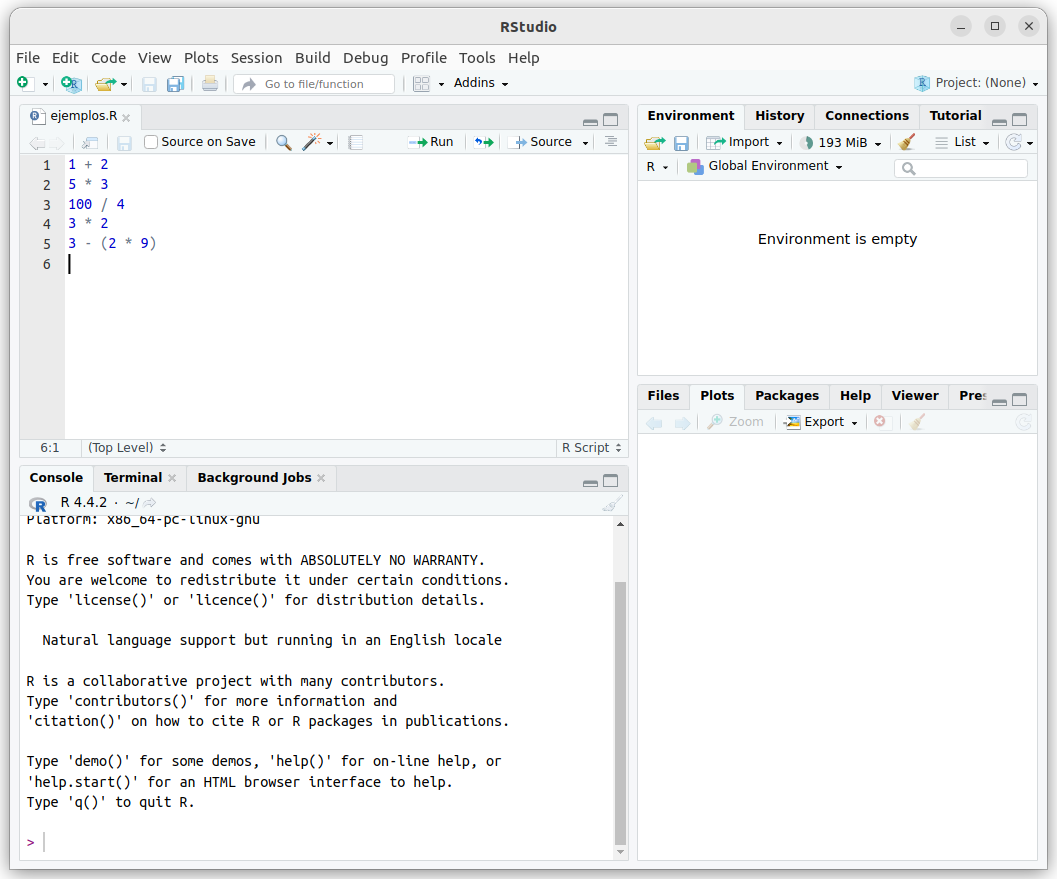The height and width of the screenshot is (879, 1057).
Task: Switch to the Terminal tab
Action: (x=133, y=478)
